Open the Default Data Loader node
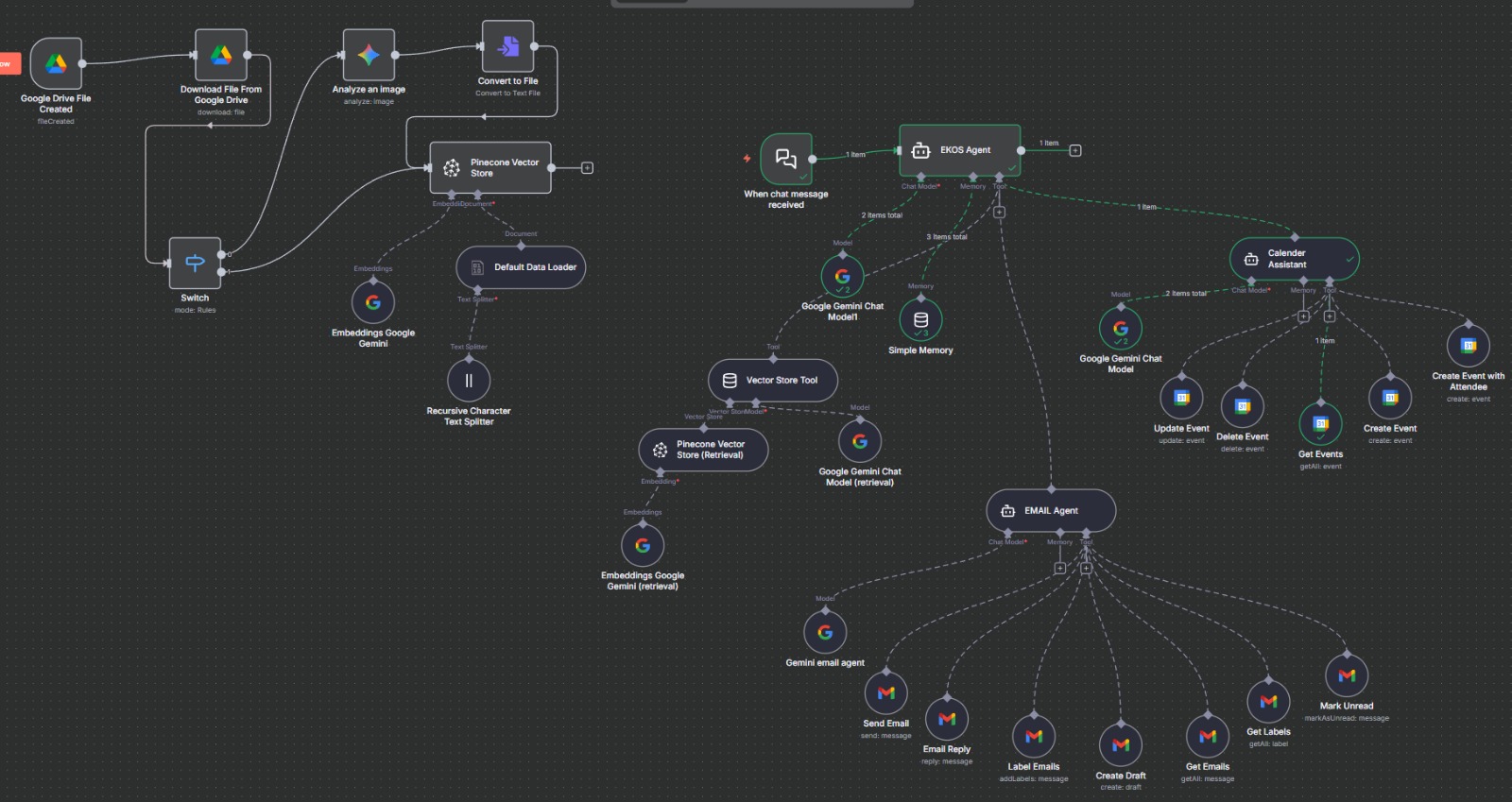The image size is (1512, 802). tap(522, 267)
